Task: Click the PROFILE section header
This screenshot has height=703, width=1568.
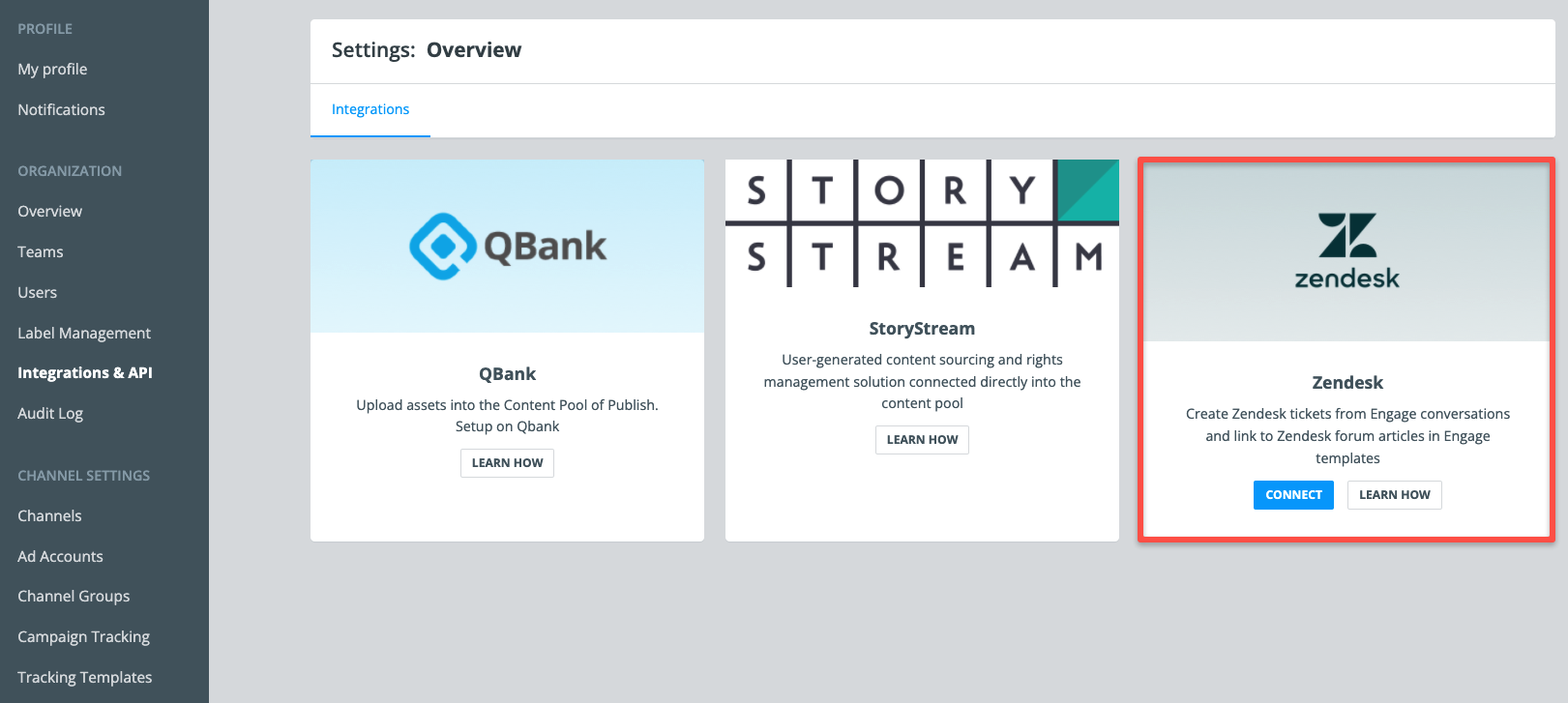Action: [x=44, y=29]
